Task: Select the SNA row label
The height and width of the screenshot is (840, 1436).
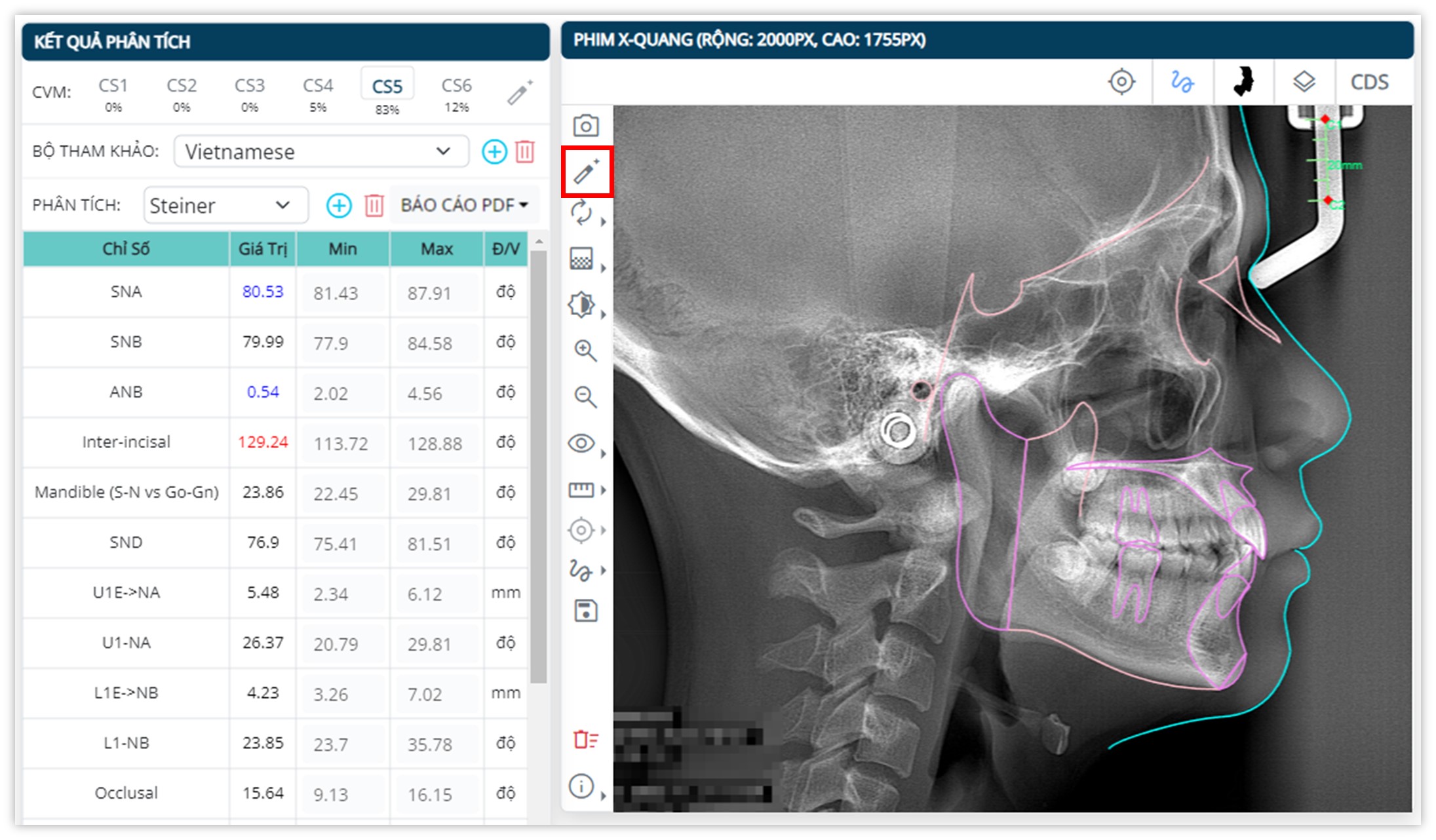Action: click(126, 292)
